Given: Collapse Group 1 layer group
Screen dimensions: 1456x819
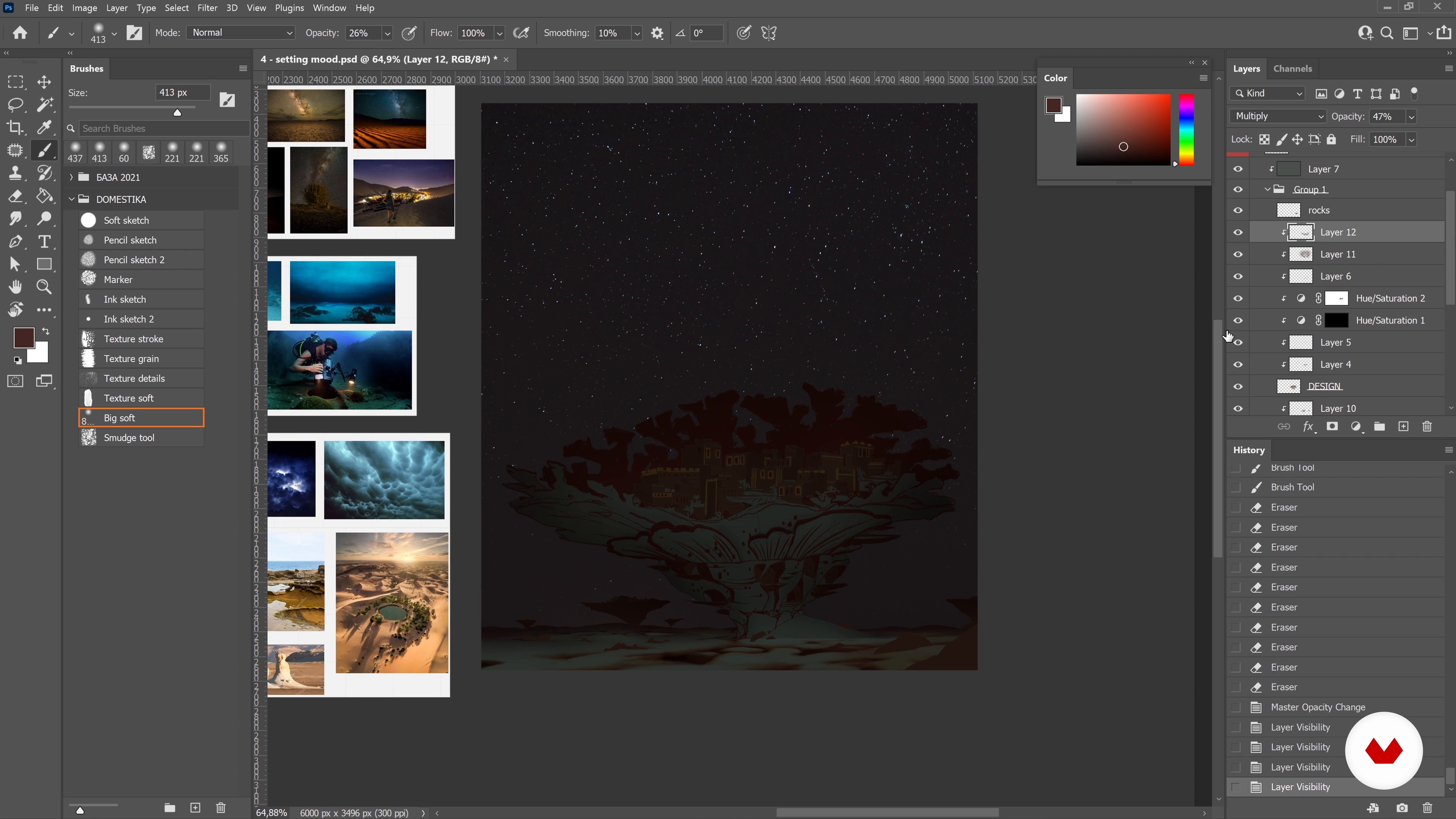Looking at the screenshot, I should (1267, 189).
